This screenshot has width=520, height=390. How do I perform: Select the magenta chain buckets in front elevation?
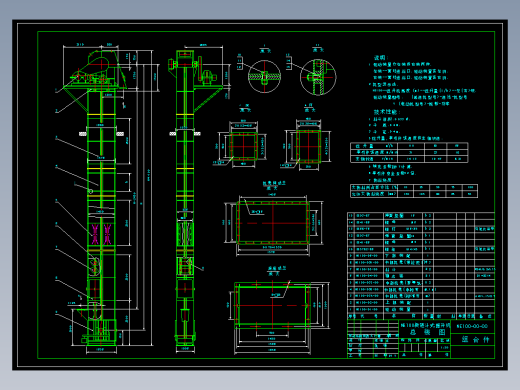point(101,234)
